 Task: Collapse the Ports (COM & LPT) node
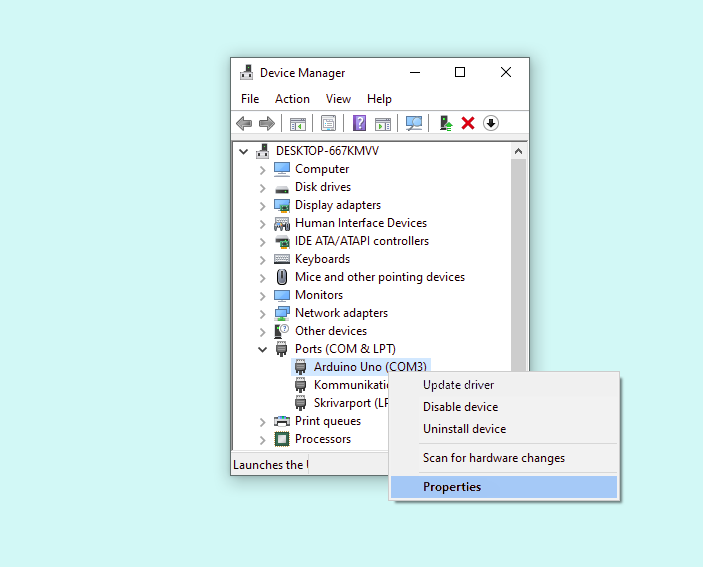263,349
